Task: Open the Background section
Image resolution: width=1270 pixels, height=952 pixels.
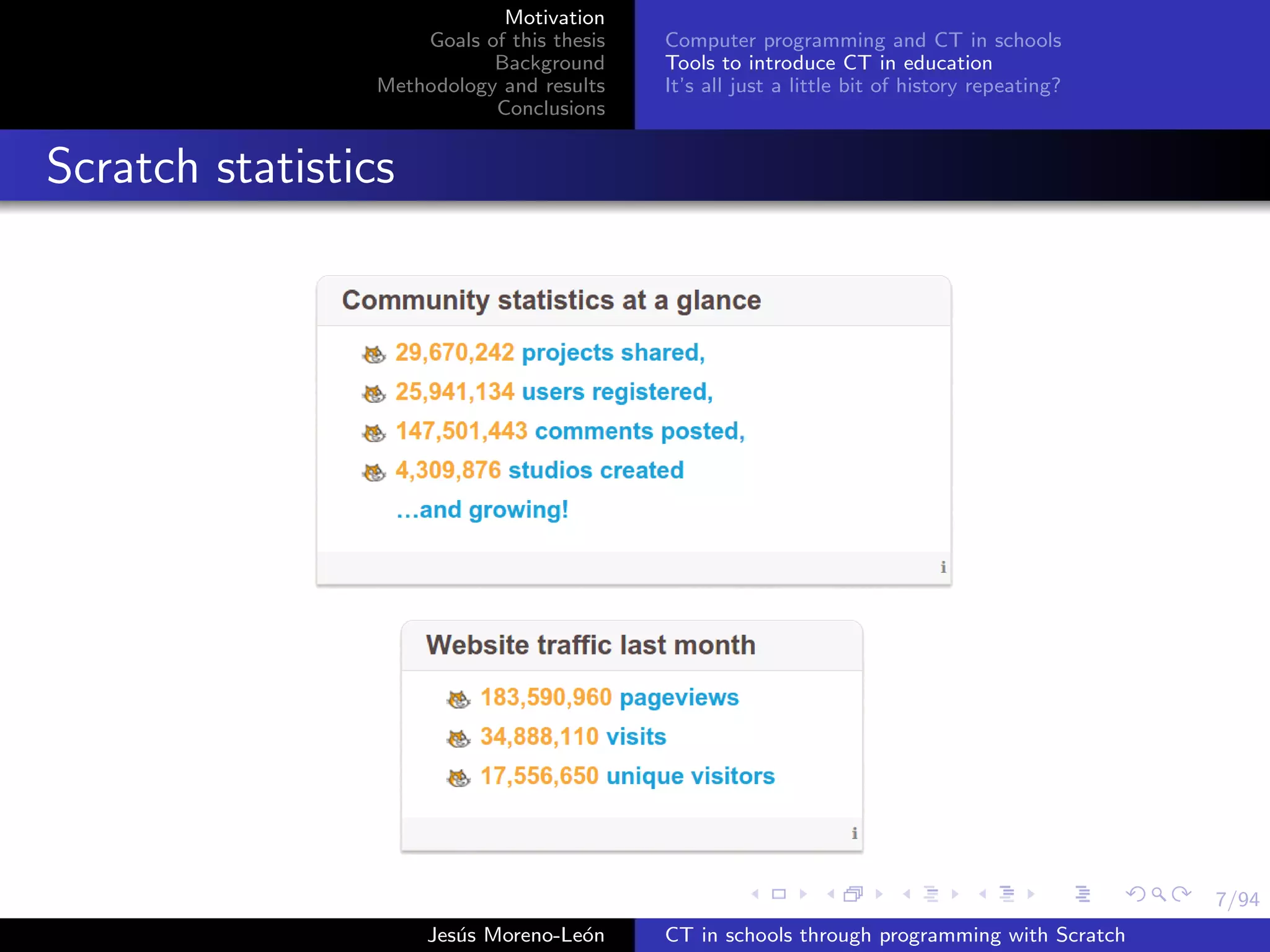Action: [x=550, y=63]
